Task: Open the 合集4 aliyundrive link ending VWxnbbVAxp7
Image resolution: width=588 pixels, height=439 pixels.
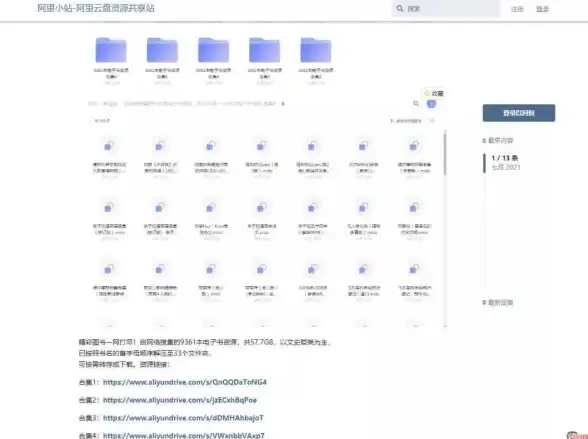Action: (x=184, y=435)
